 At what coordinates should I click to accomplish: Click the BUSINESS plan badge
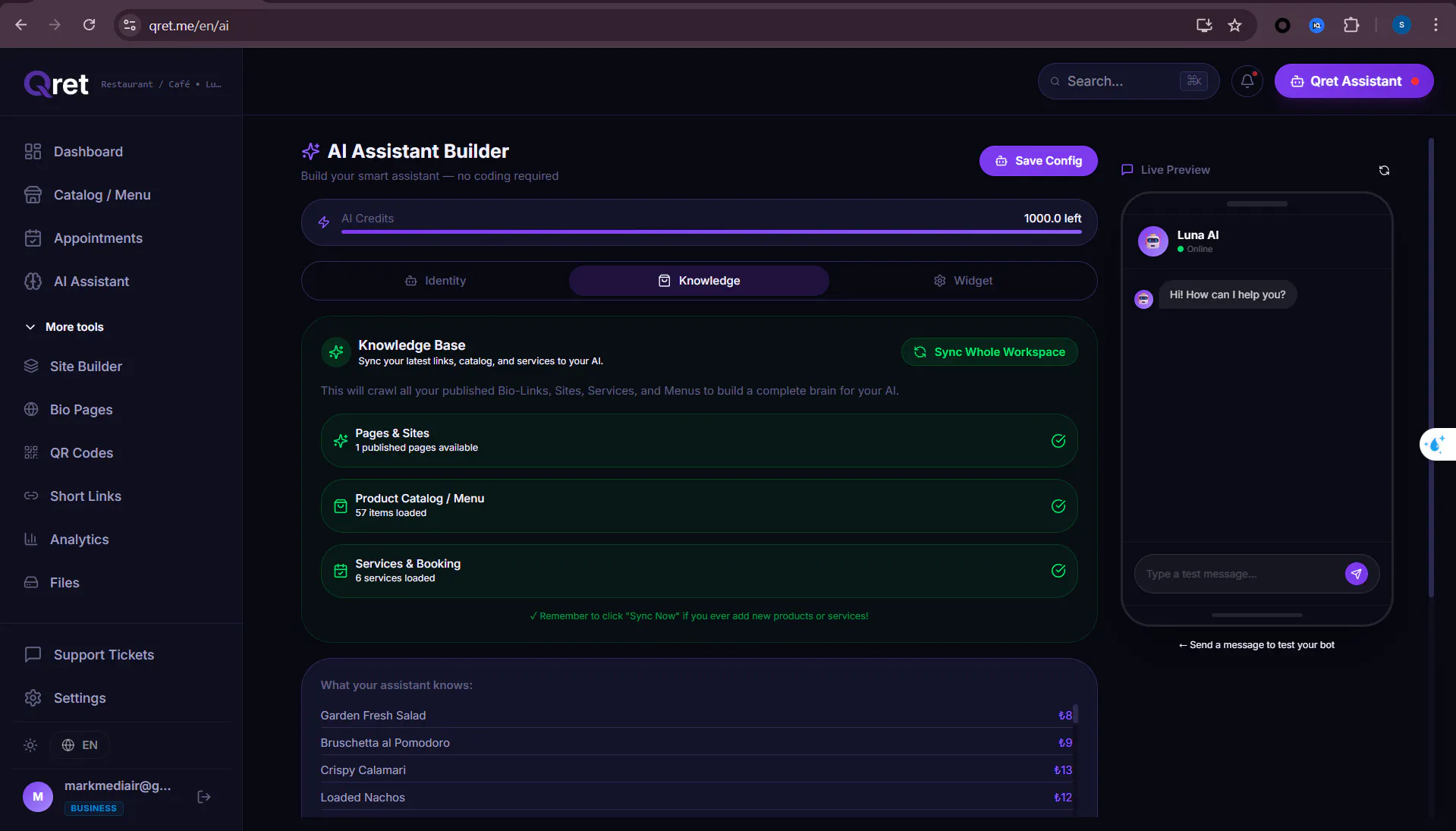93,808
